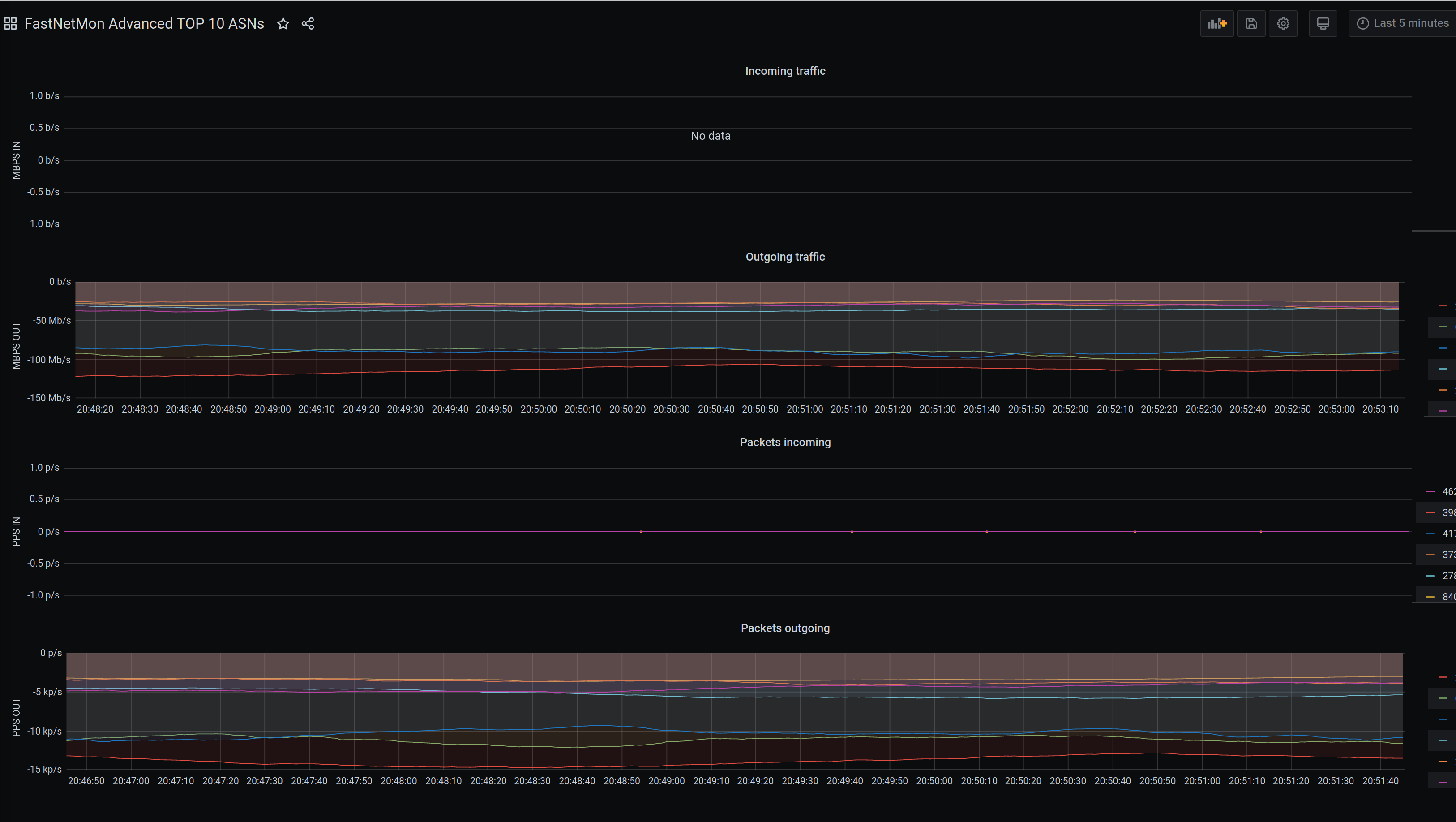
Task: Click the orange 373 legend color line
Action: click(1430, 555)
